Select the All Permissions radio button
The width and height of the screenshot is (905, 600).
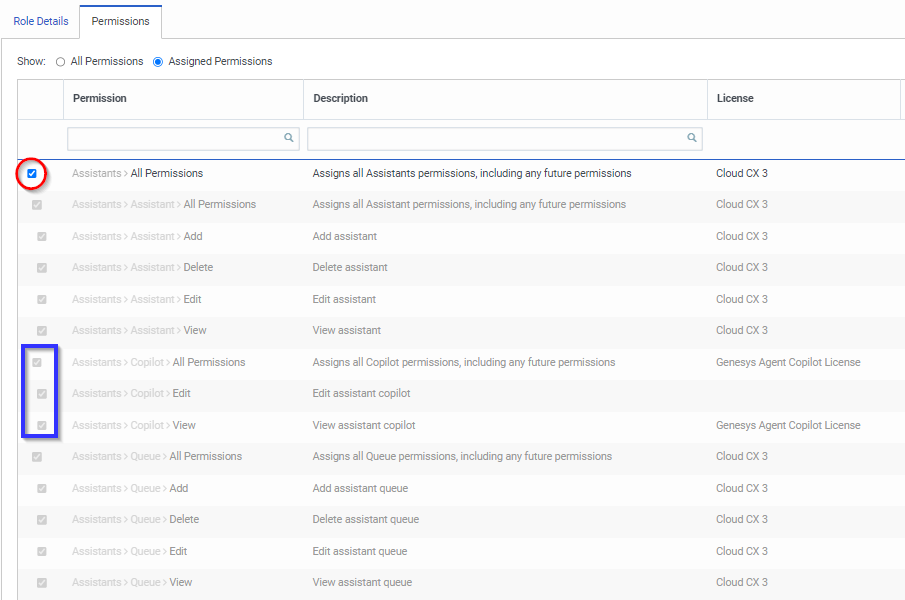(x=61, y=62)
